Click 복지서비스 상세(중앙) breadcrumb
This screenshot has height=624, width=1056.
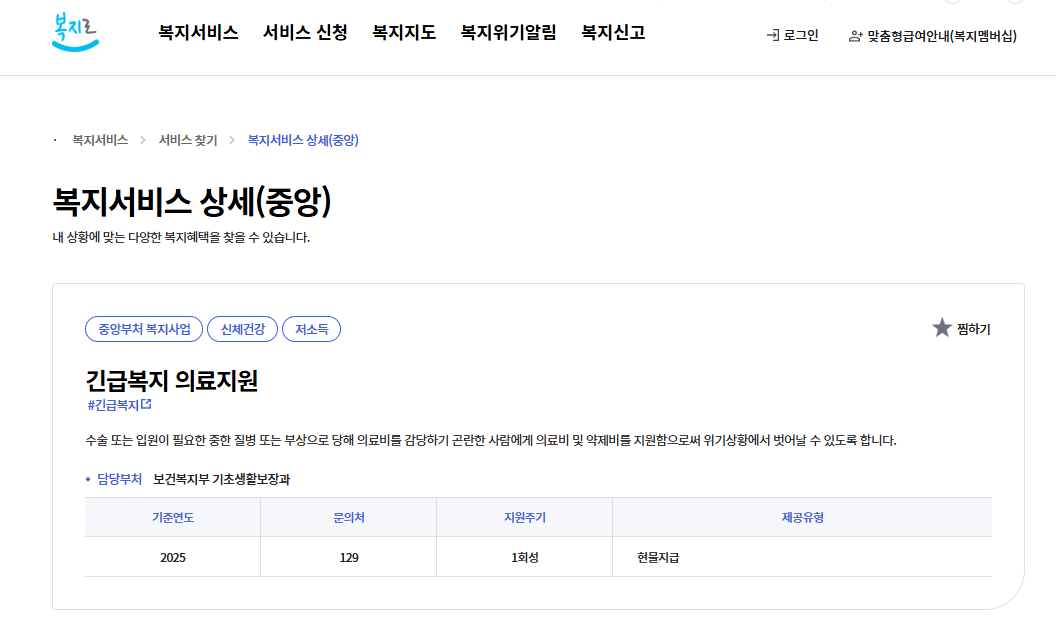click(x=303, y=140)
